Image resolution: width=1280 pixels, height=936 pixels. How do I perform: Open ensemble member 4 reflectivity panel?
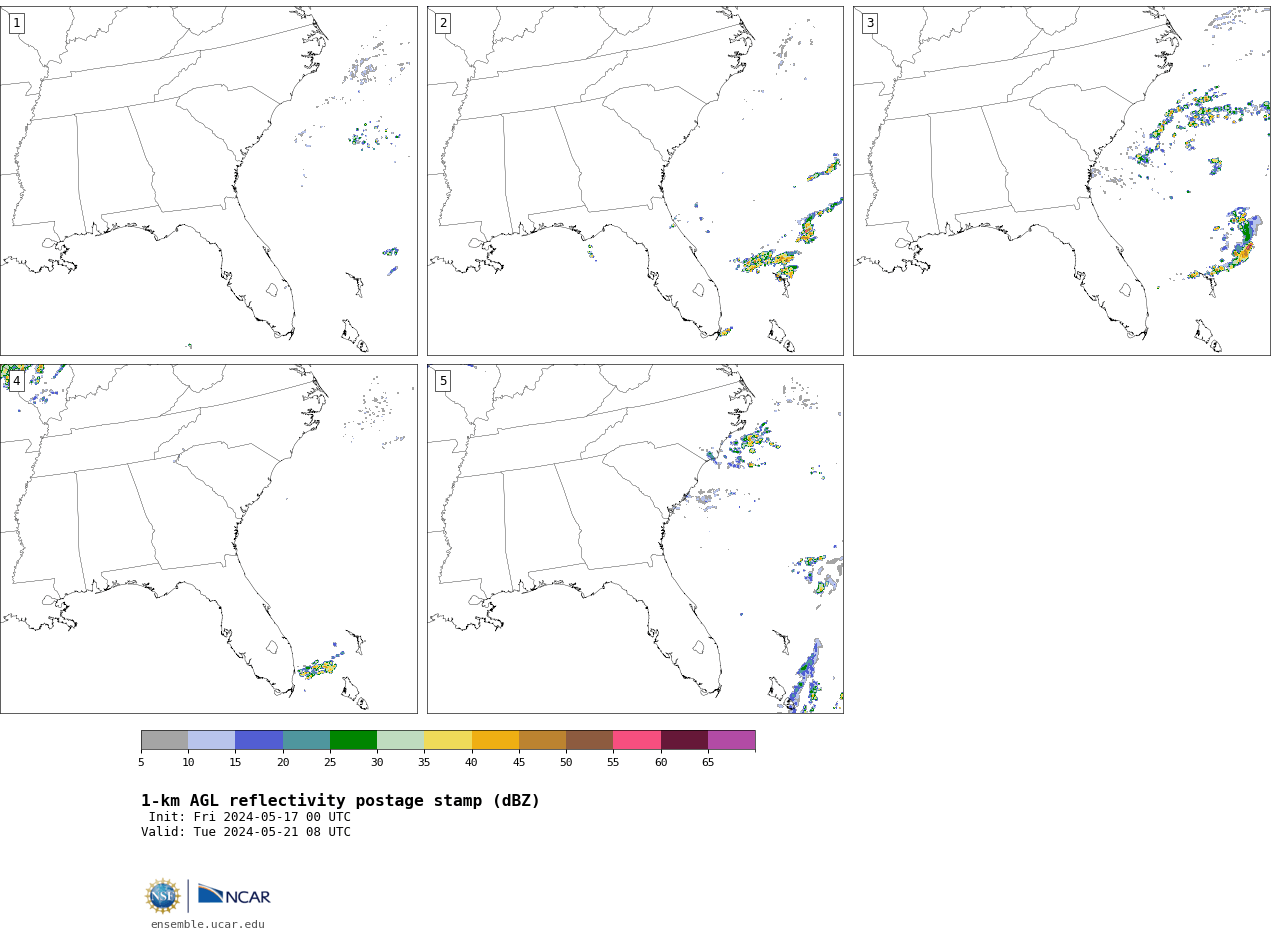[x=208, y=539]
